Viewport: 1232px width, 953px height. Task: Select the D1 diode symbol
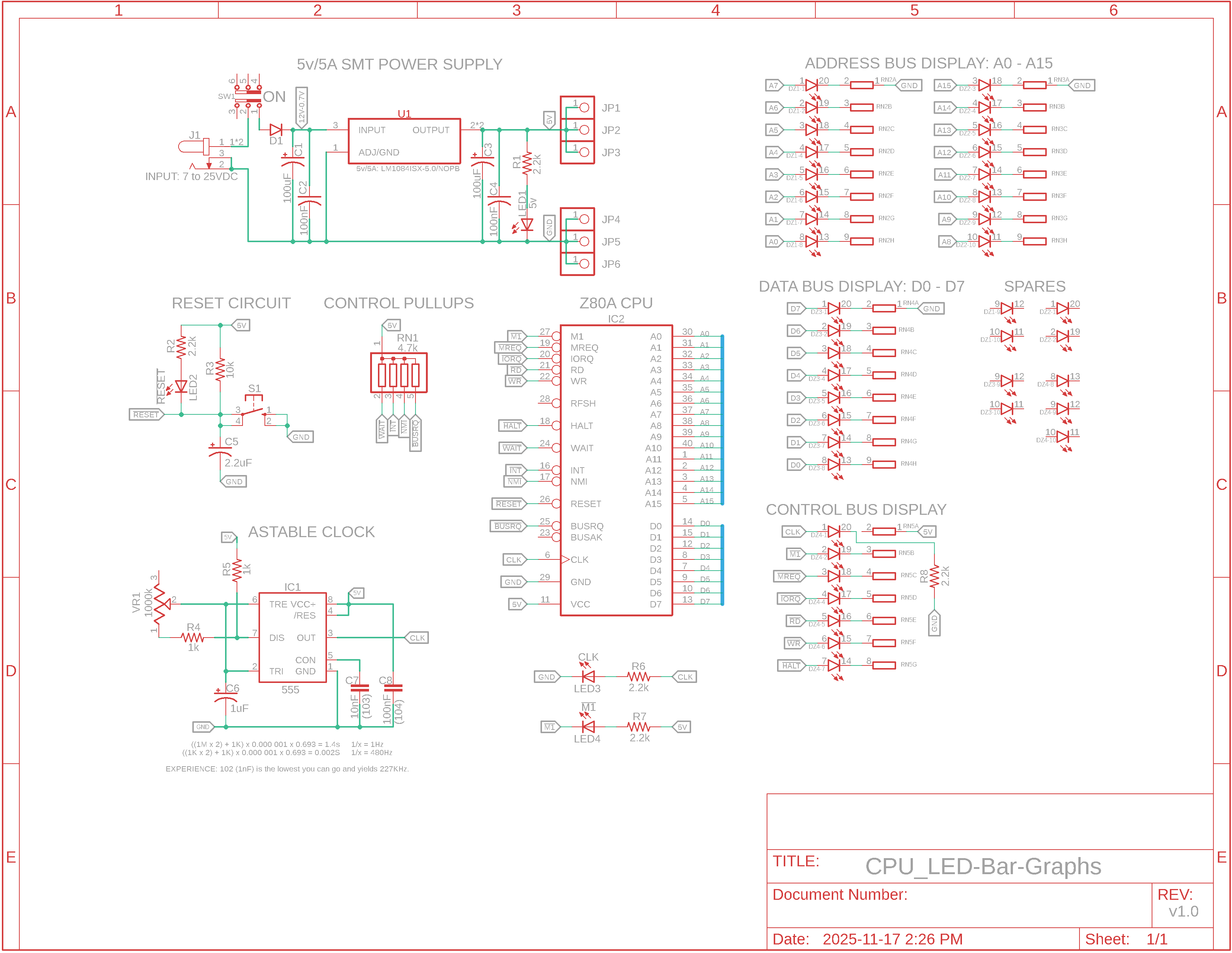[276, 130]
